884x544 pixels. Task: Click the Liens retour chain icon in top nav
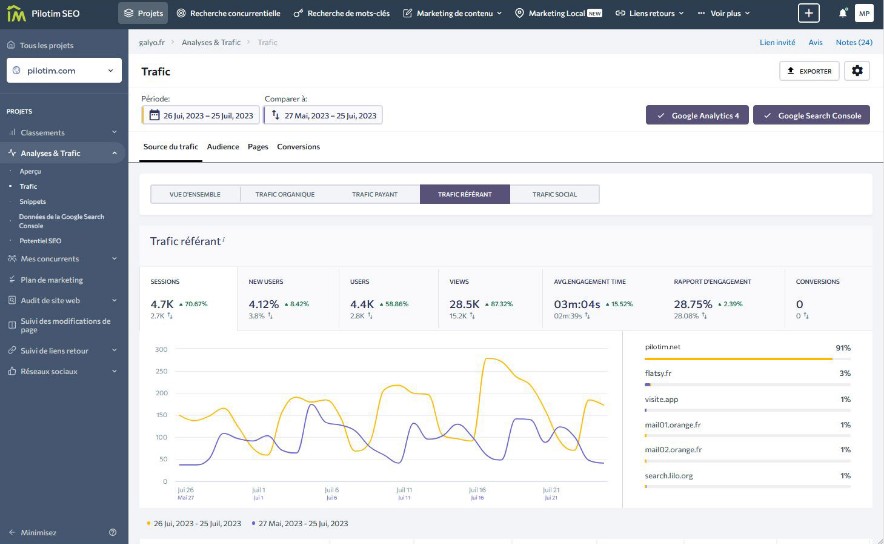pos(620,13)
